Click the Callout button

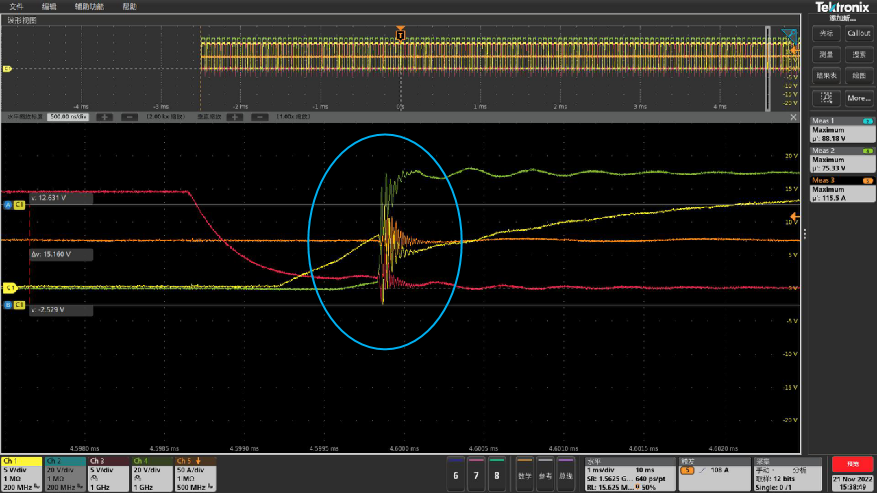pos(858,33)
